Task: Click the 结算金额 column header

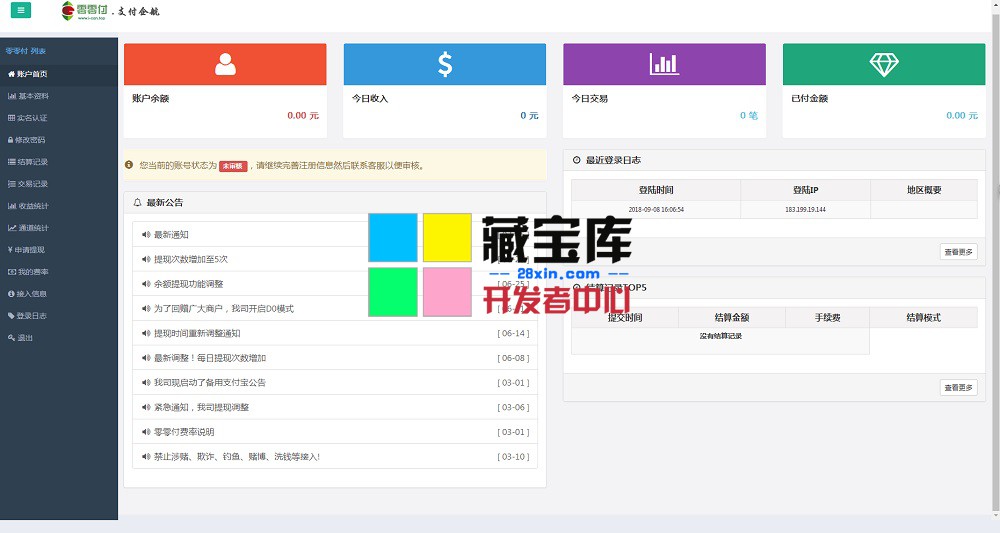Action: pyautogui.click(x=732, y=318)
